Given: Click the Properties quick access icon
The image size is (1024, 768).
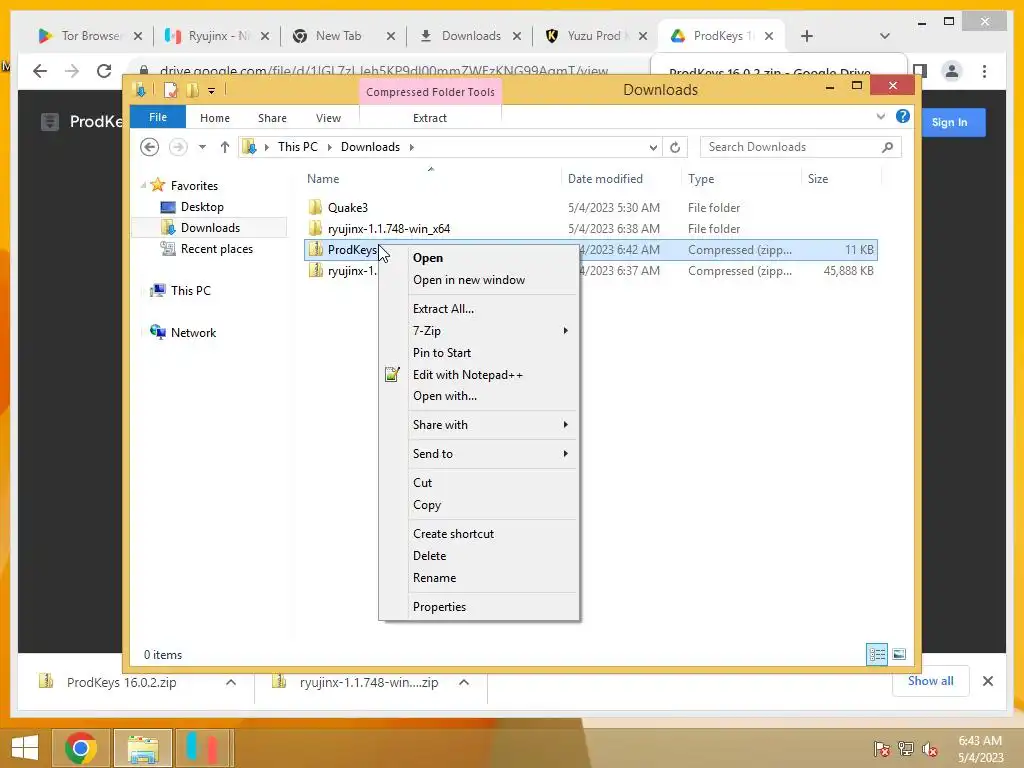Looking at the screenshot, I should coord(170,90).
